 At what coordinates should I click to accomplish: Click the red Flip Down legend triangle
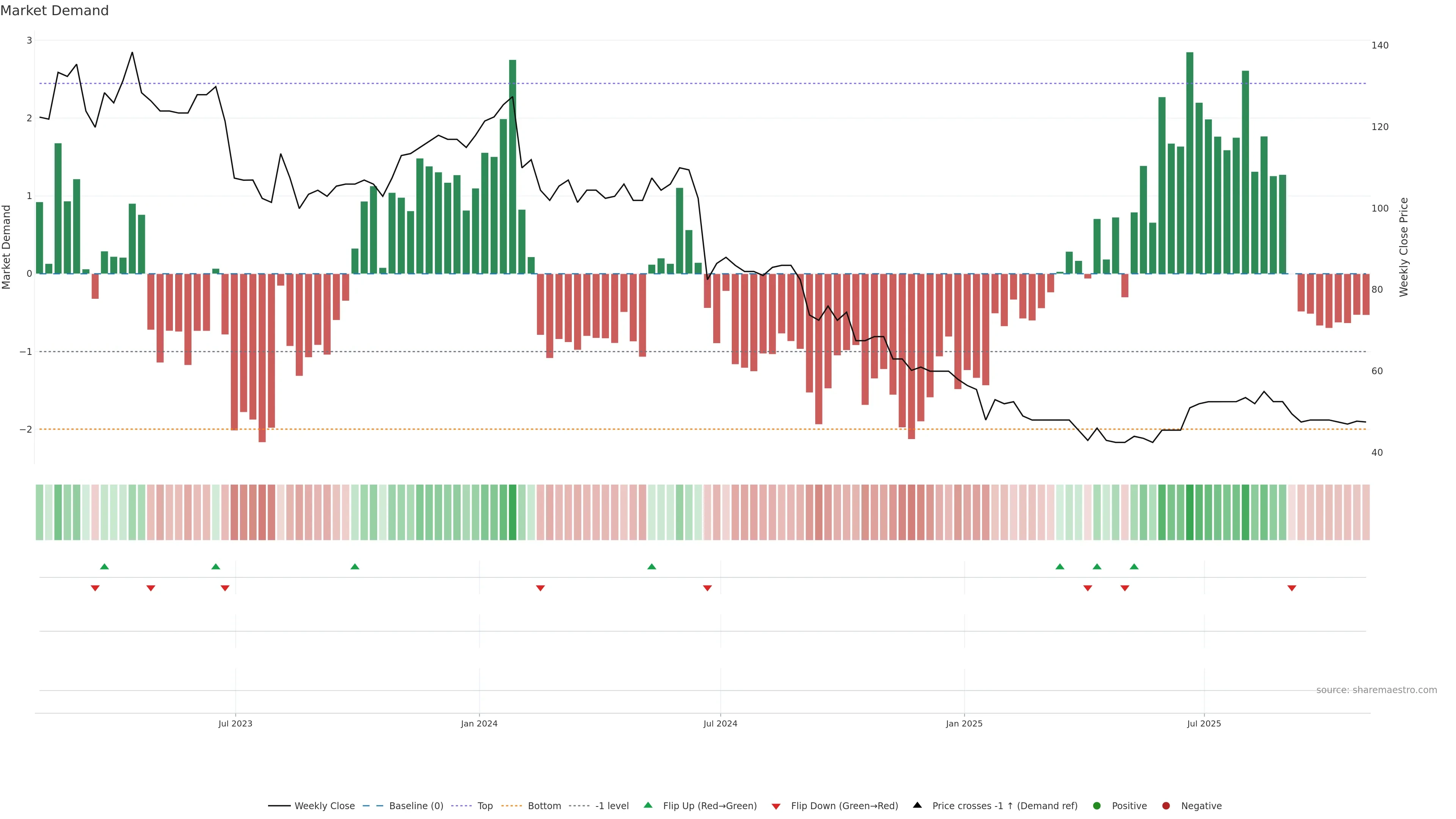click(x=776, y=806)
